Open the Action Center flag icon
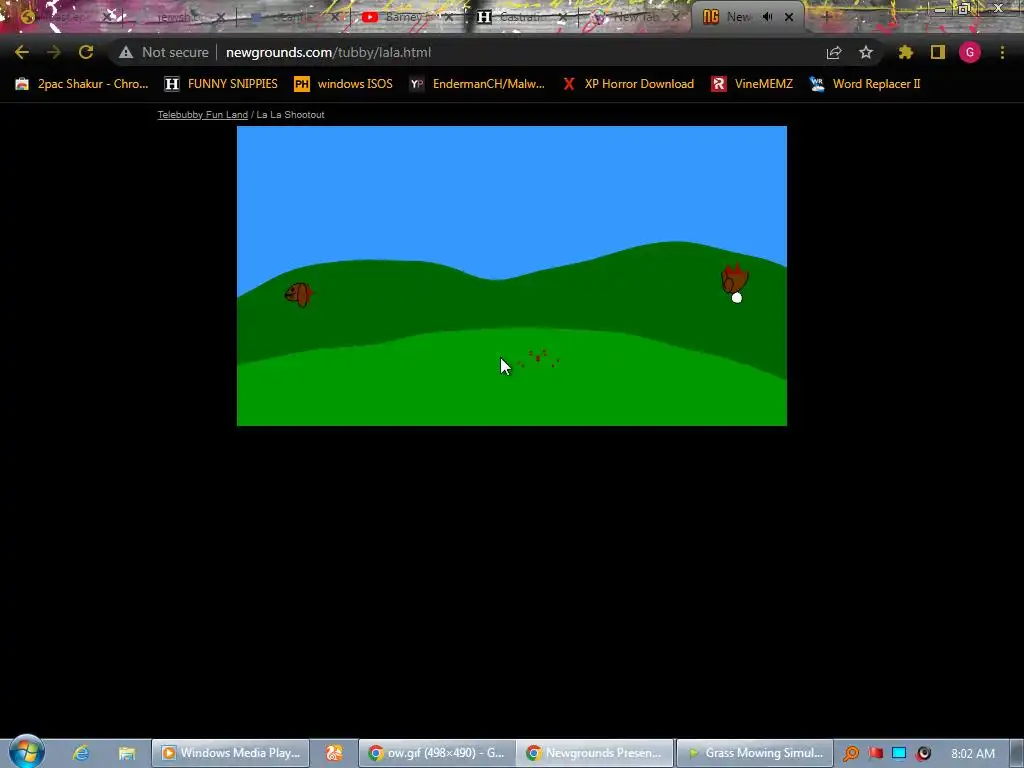Screen dimensions: 1024x768 [x=876, y=754]
